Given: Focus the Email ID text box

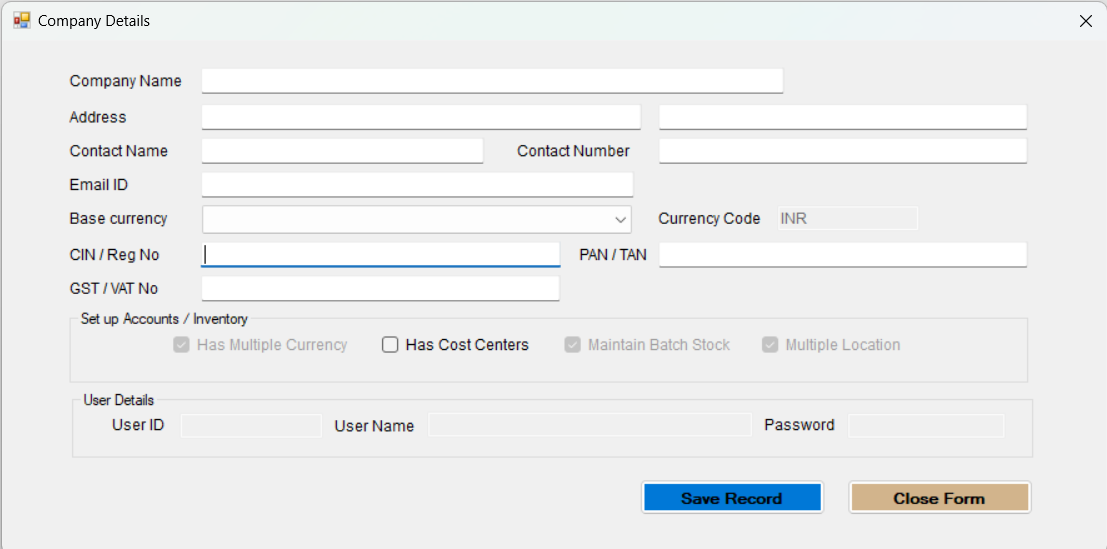Looking at the screenshot, I should [417, 185].
